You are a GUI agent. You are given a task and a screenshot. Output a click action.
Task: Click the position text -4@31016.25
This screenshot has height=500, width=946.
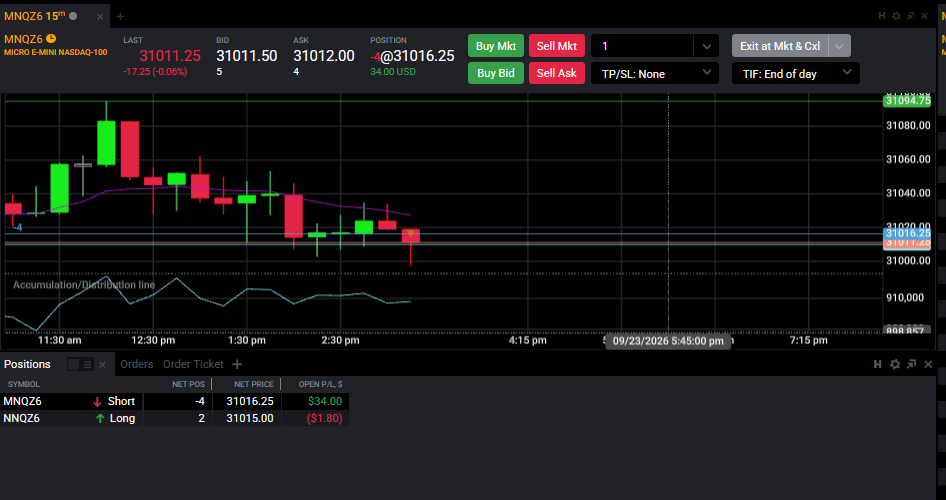(x=412, y=56)
